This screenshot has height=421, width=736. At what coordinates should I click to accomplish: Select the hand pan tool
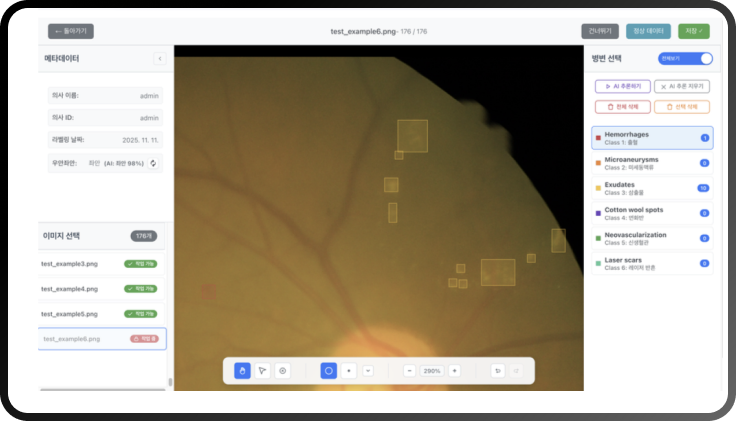pos(242,371)
